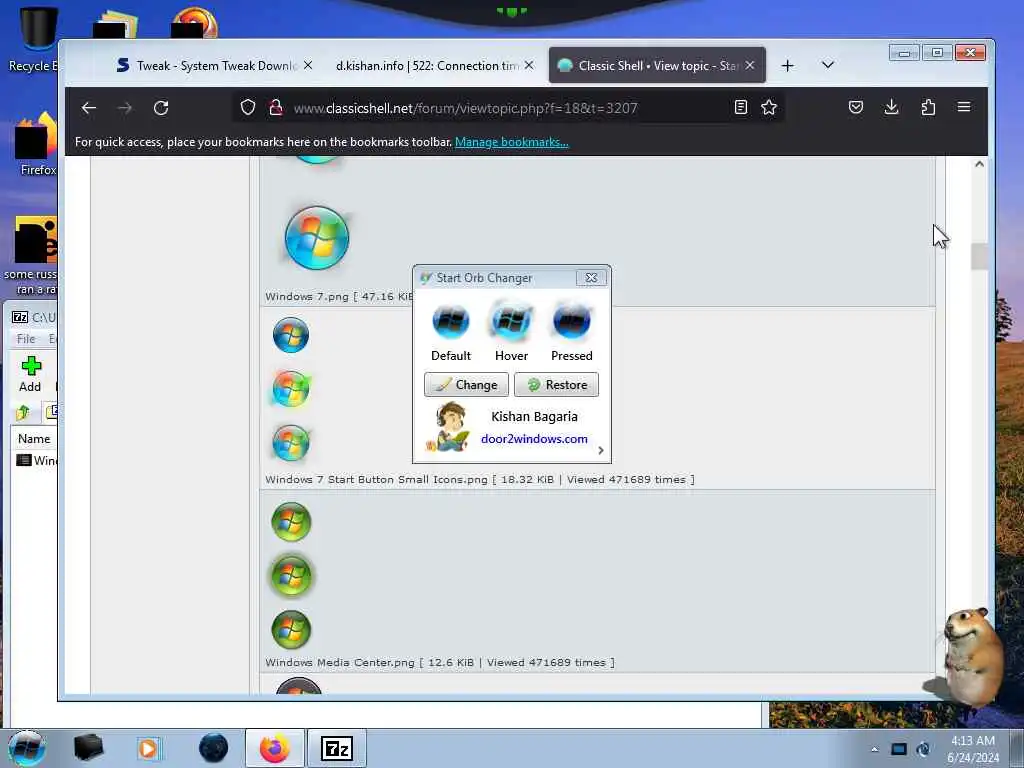Open the Pocket save icon
The width and height of the screenshot is (1024, 768).
pos(856,107)
